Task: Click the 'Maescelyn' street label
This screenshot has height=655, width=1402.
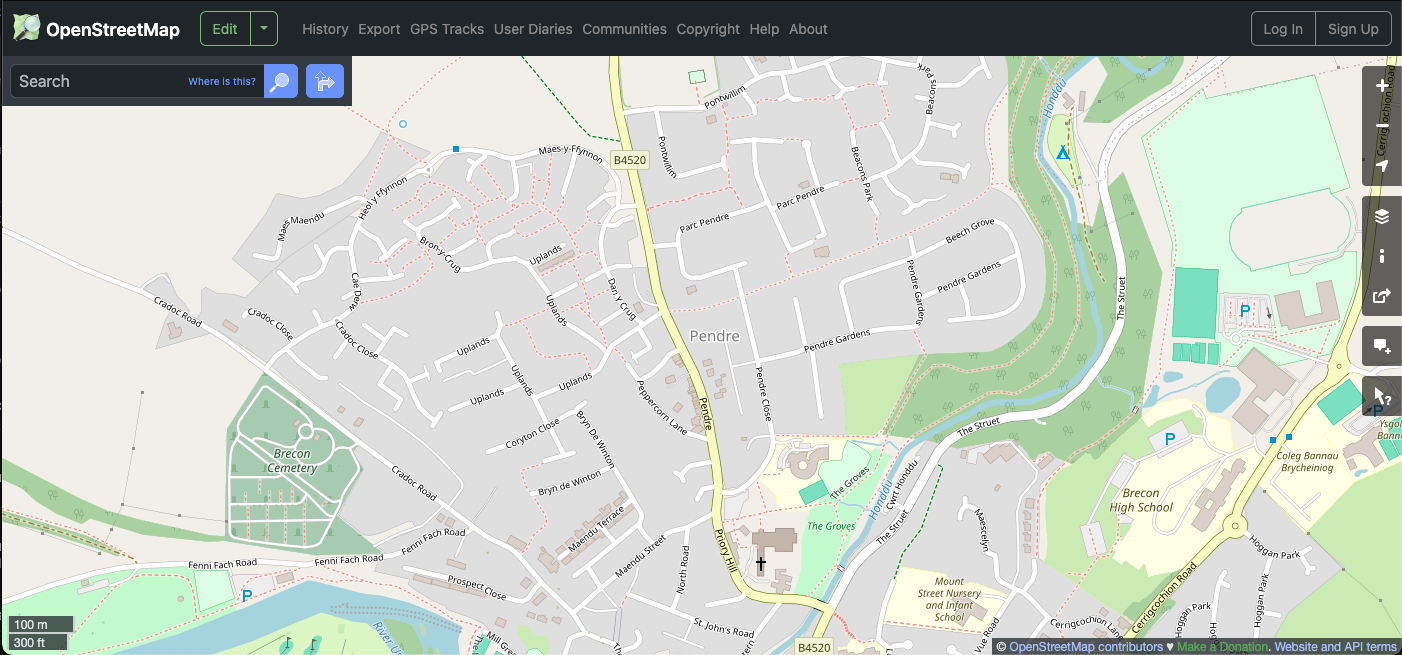Action: point(982,529)
